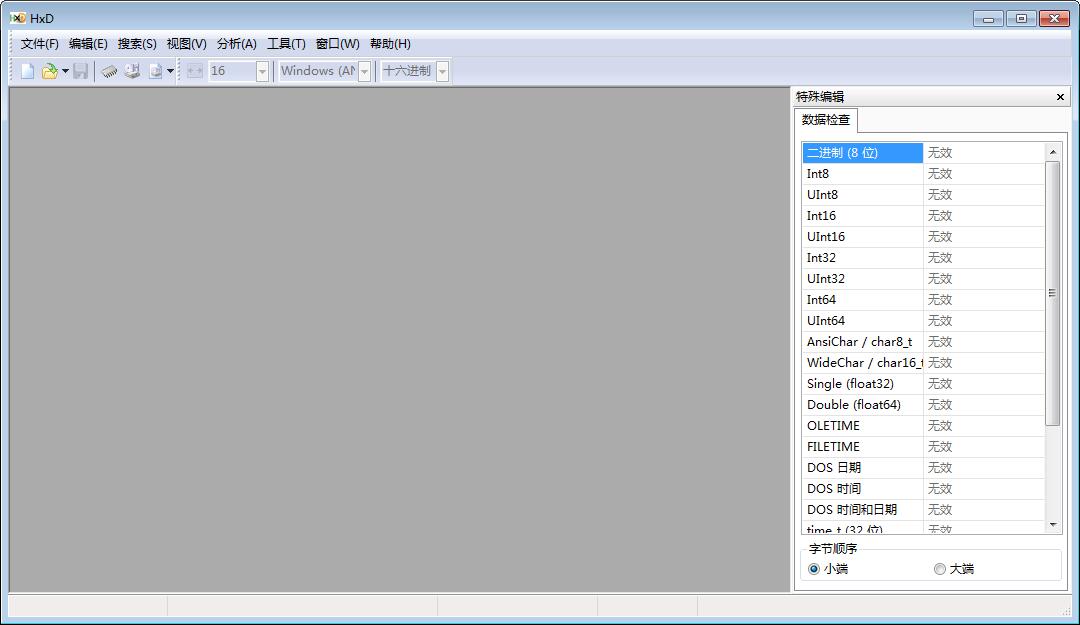
Task: Open the 帮助(H) menu
Action: coord(390,43)
